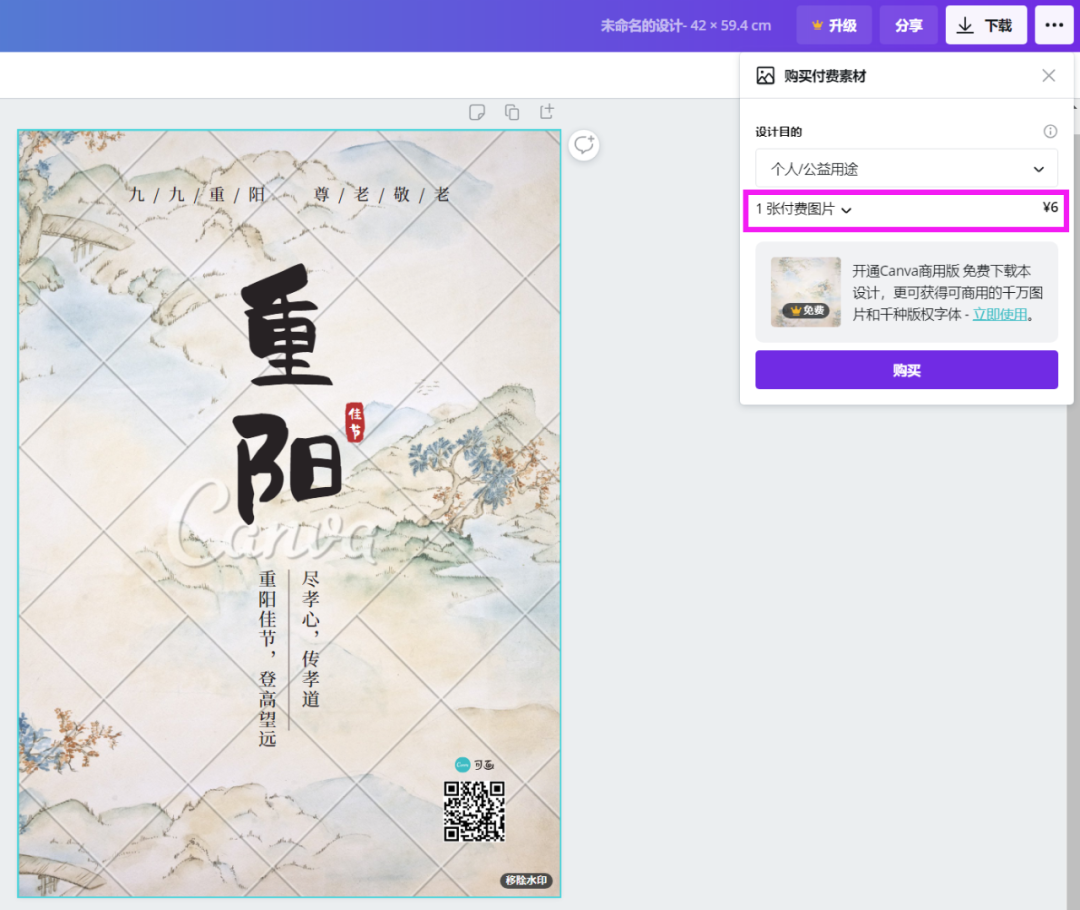Follow the 立即使用 link
This screenshot has width=1080, height=910.
[1000, 314]
